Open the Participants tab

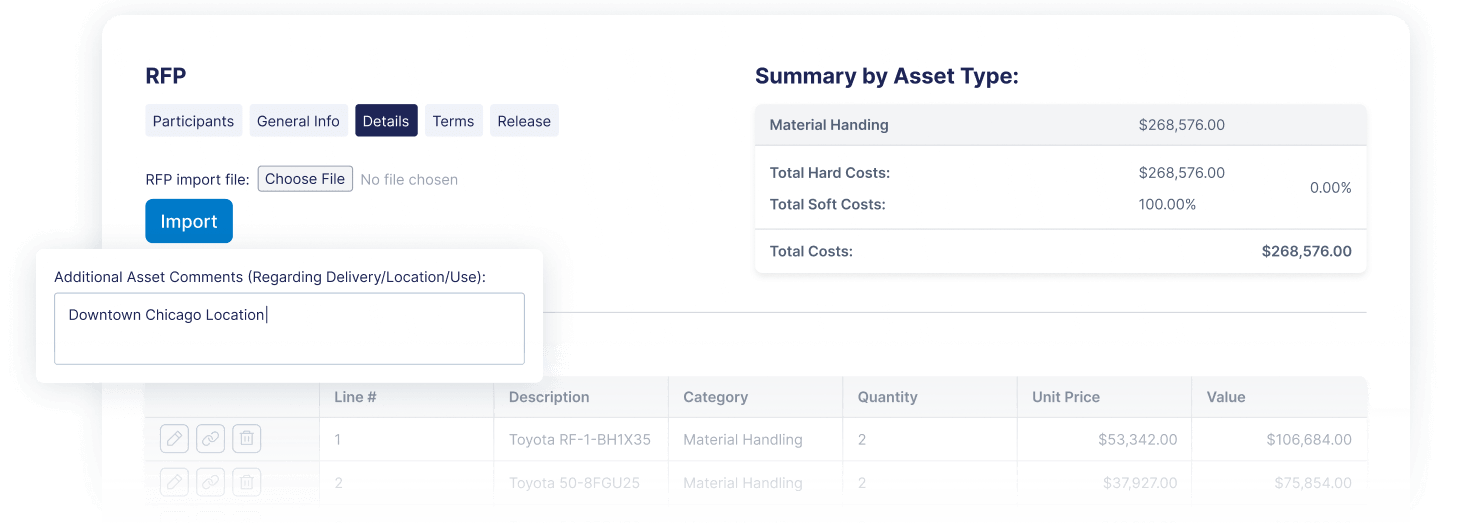pos(193,121)
